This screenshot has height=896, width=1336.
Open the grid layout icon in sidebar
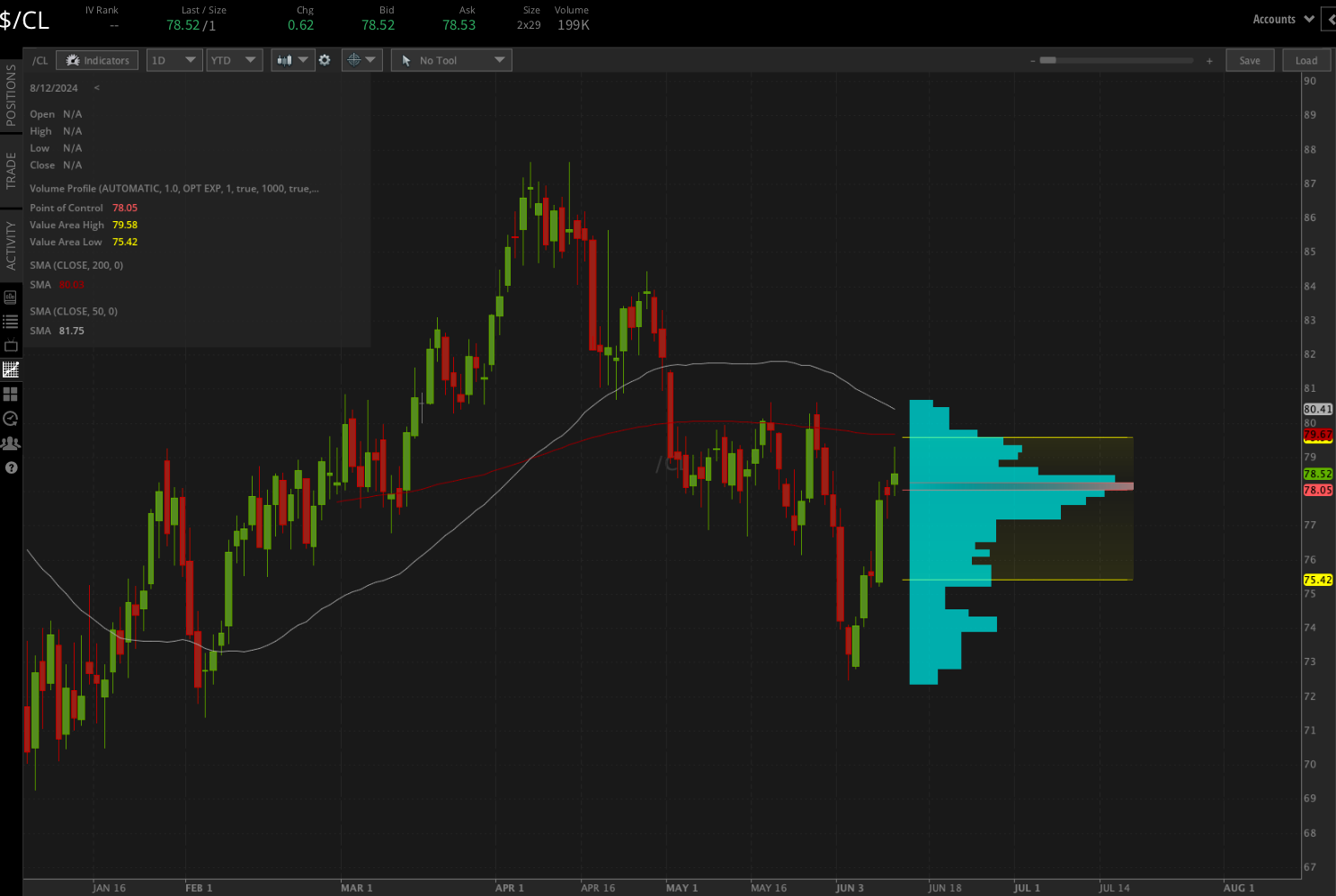pyautogui.click(x=11, y=394)
